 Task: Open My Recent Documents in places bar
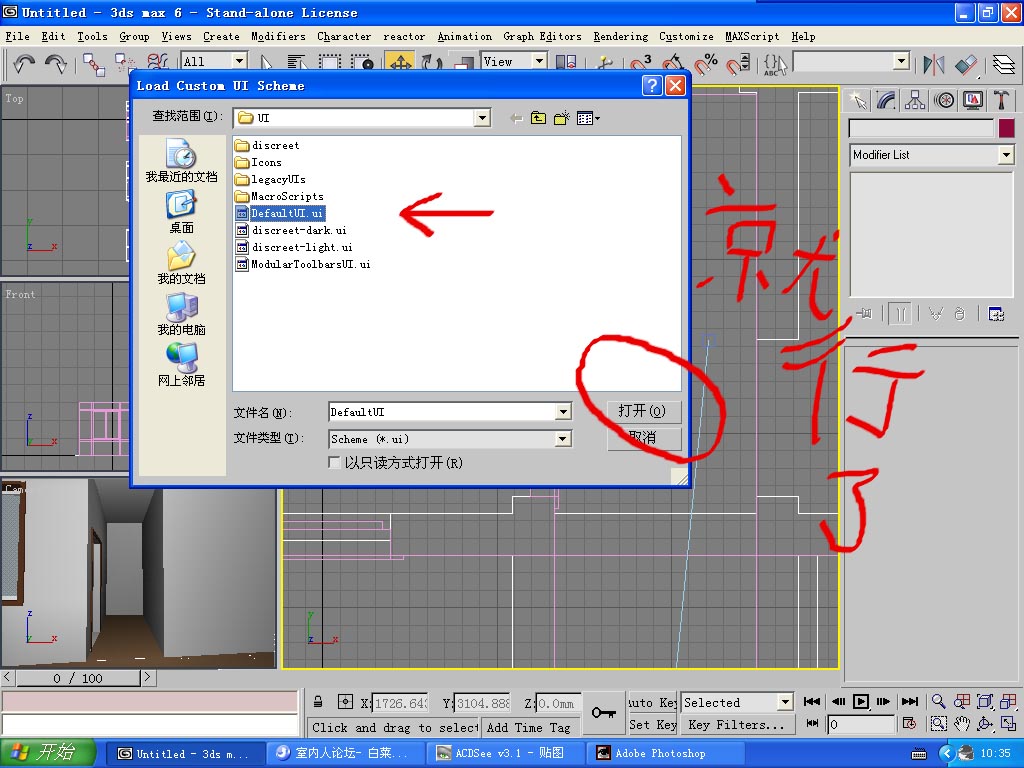pos(181,161)
